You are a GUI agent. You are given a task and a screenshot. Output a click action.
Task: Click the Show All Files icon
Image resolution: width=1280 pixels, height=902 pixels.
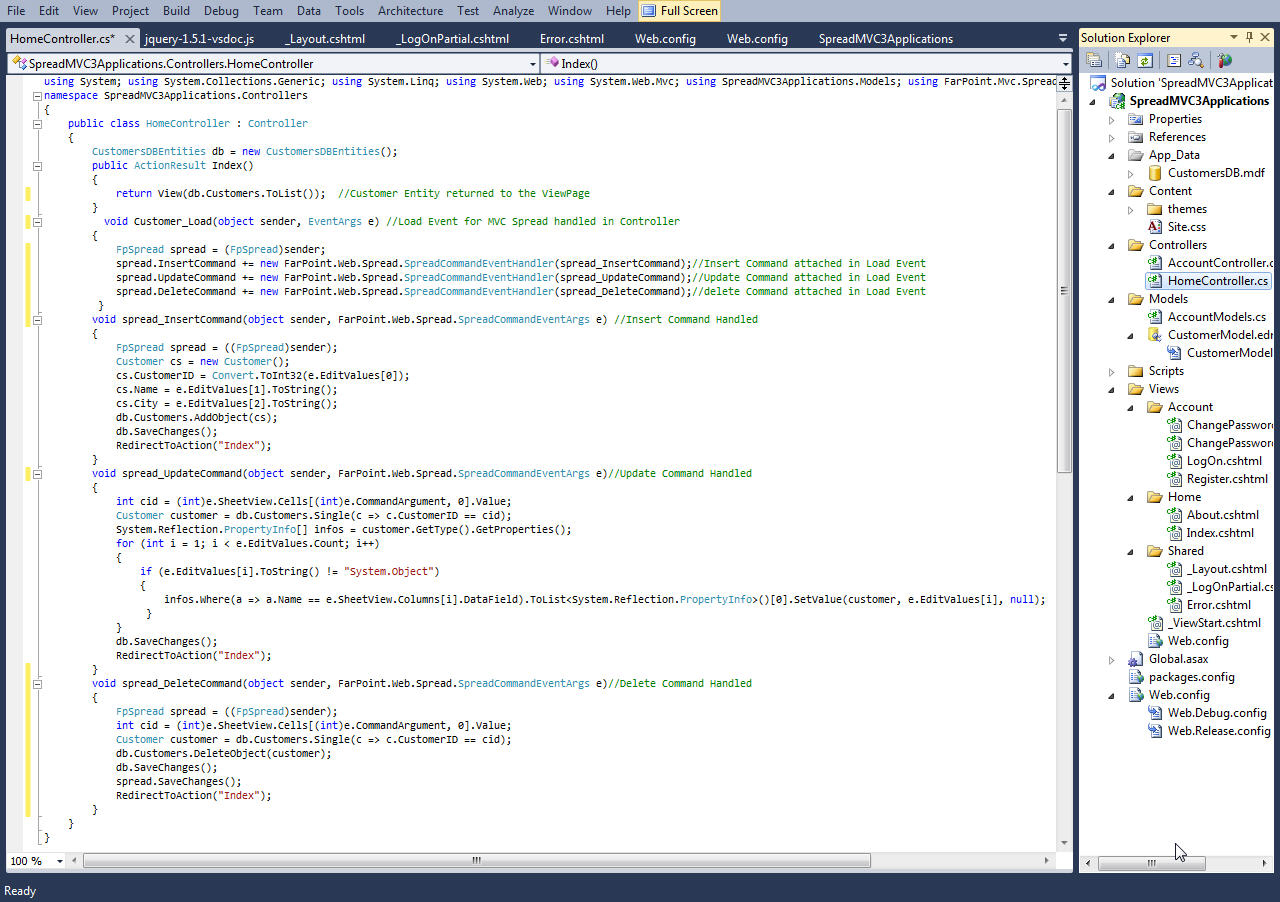(1124, 61)
